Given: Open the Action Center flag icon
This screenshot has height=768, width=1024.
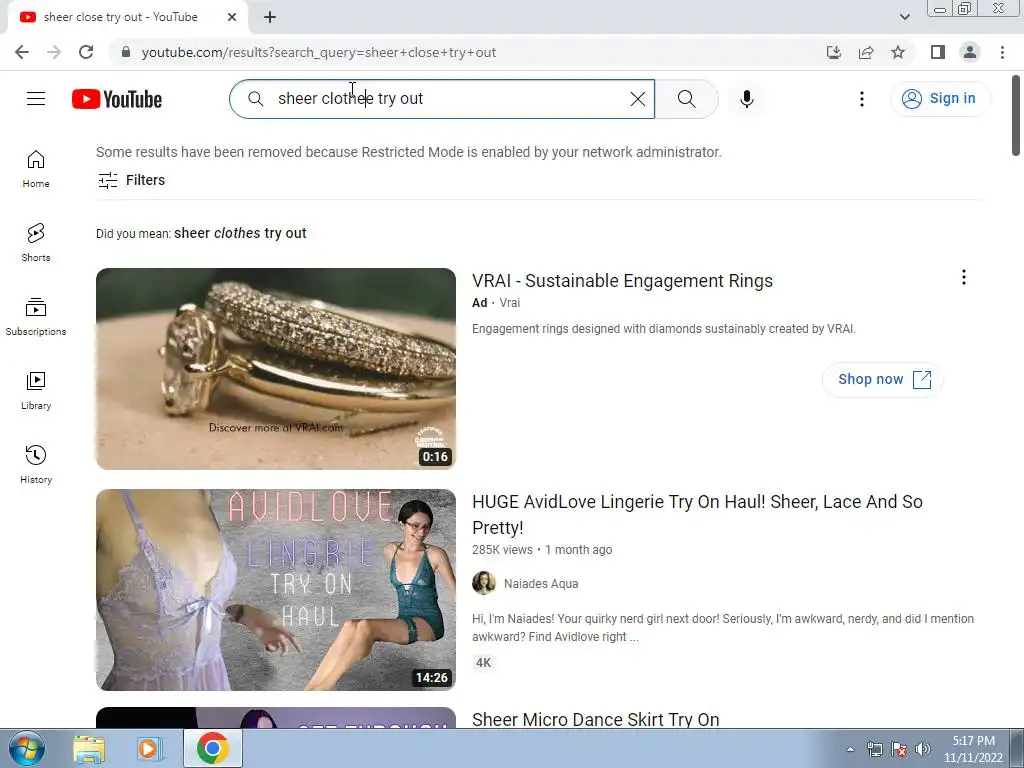Looking at the screenshot, I should [x=899, y=749].
